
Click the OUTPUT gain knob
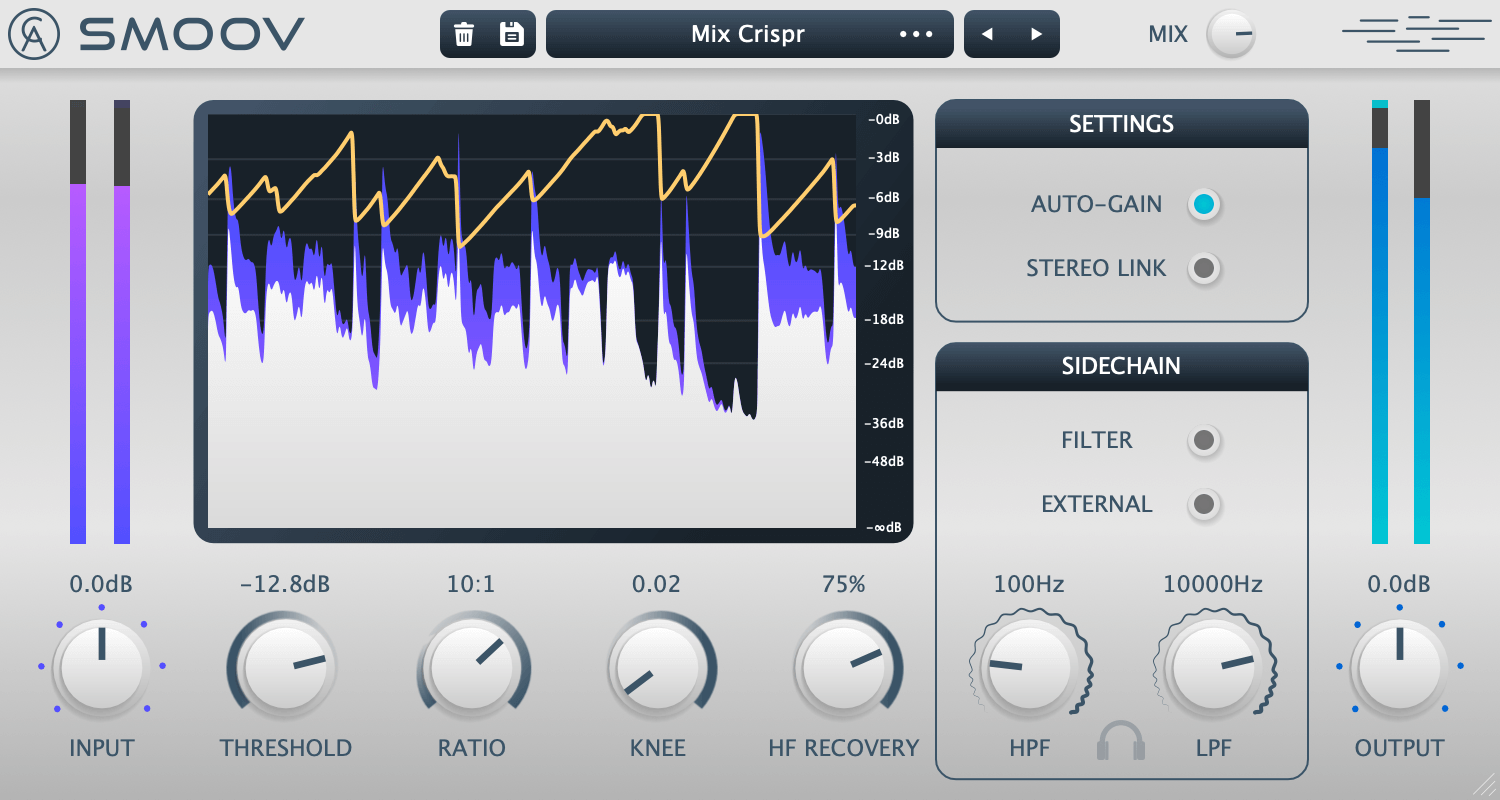pos(1398,666)
